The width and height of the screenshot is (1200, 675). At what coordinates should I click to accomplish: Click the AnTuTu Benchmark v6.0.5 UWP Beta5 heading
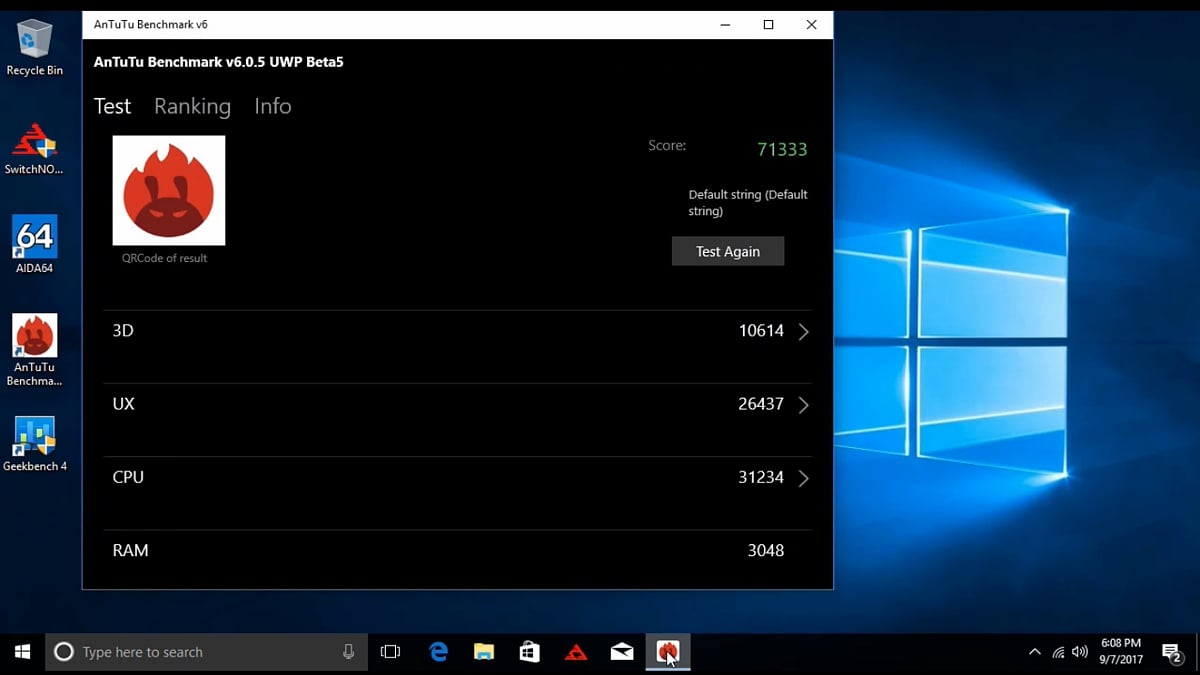[x=219, y=62]
